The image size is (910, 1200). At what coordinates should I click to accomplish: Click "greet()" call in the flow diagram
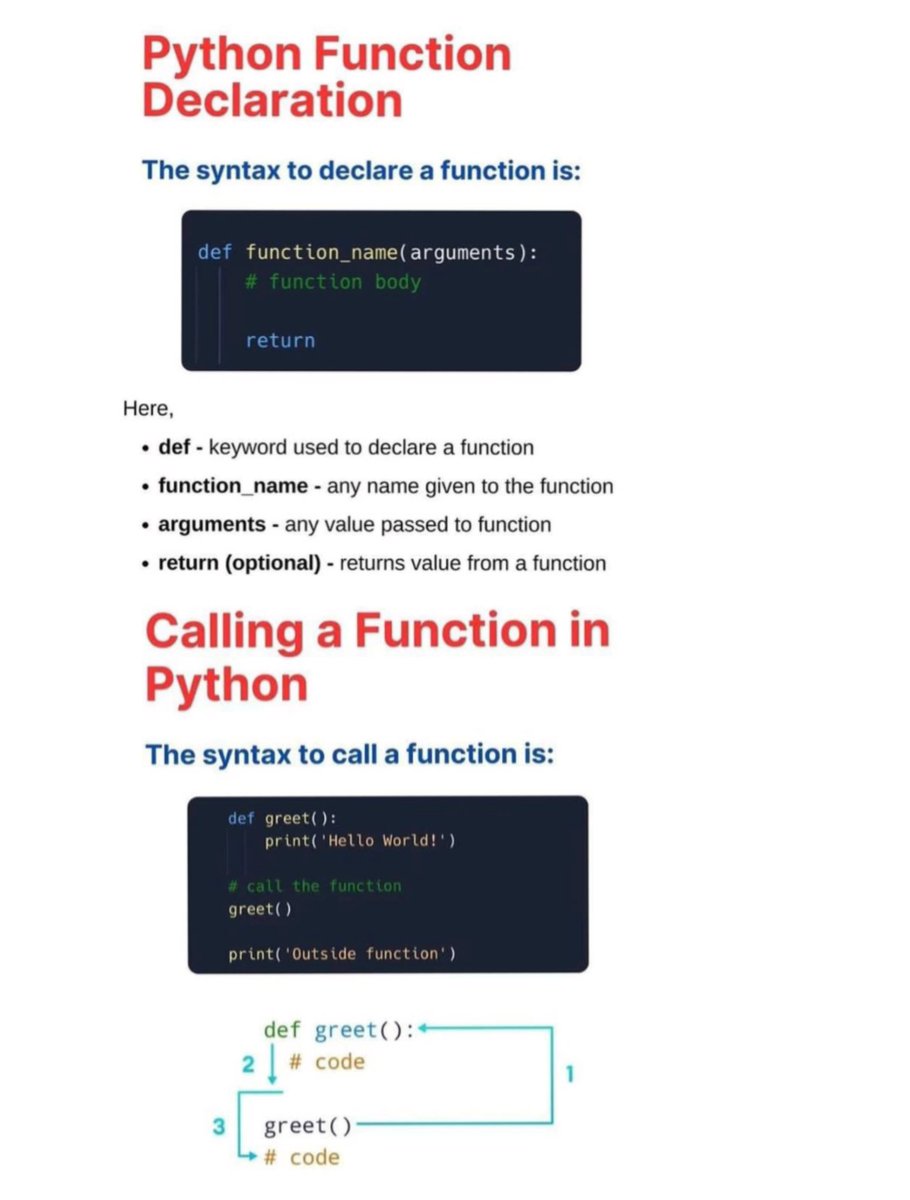(308, 1127)
